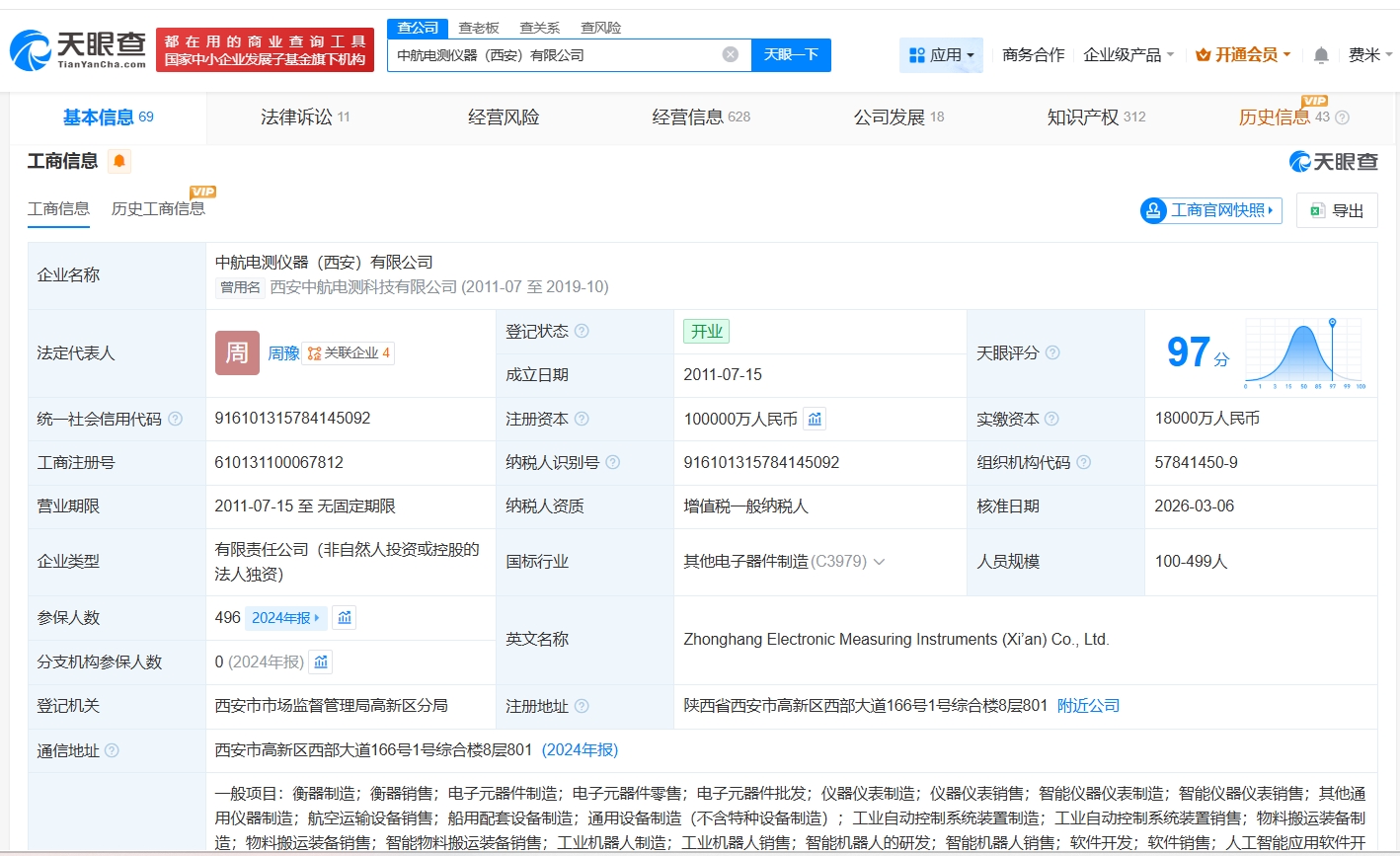Viewport: 1400px width, 856px height.
Task: Open the 企业级产品 dropdown
Action: click(x=1128, y=55)
